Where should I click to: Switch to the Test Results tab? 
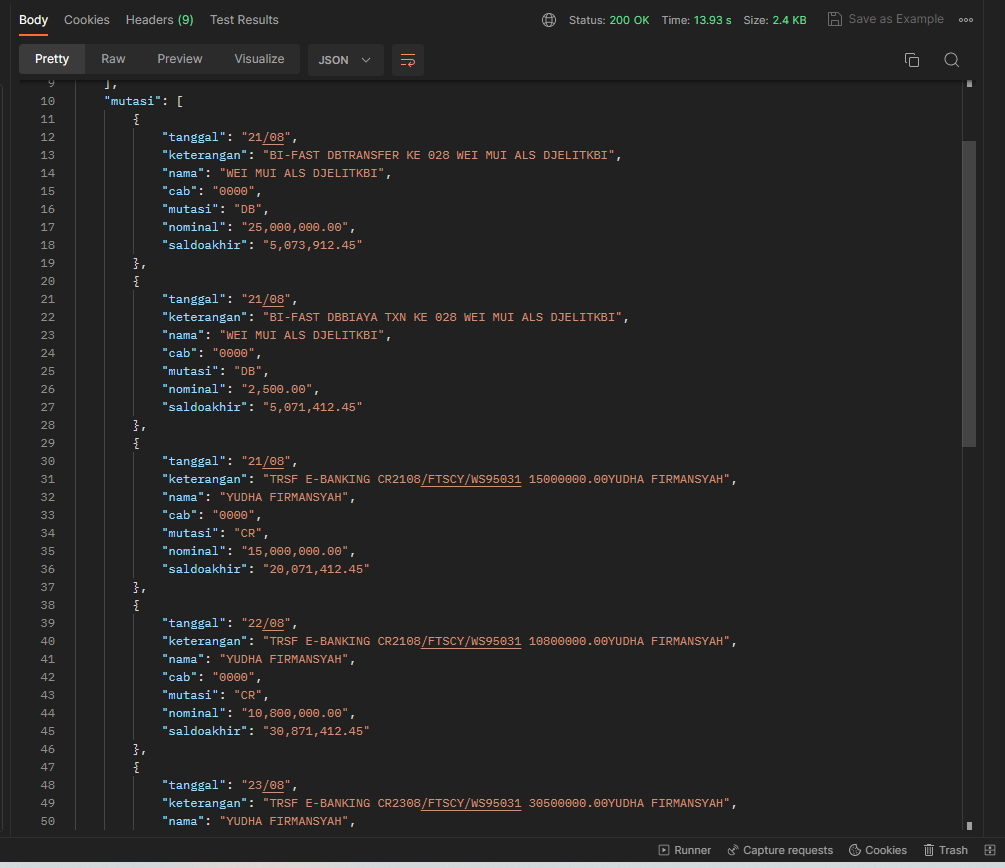click(x=244, y=20)
